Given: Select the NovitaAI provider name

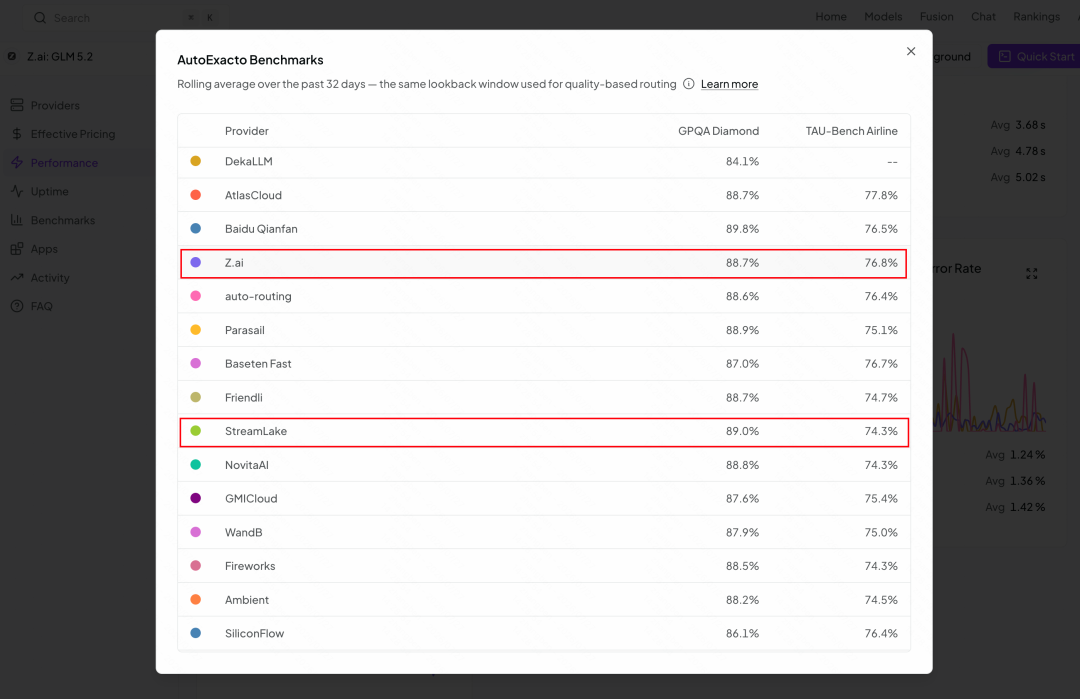Looking at the screenshot, I should tap(247, 465).
